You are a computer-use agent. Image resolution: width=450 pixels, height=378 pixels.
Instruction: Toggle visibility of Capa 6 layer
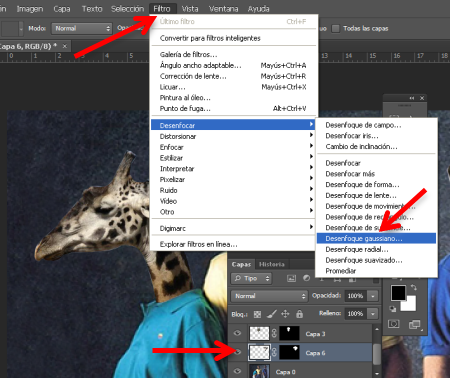click(x=237, y=352)
